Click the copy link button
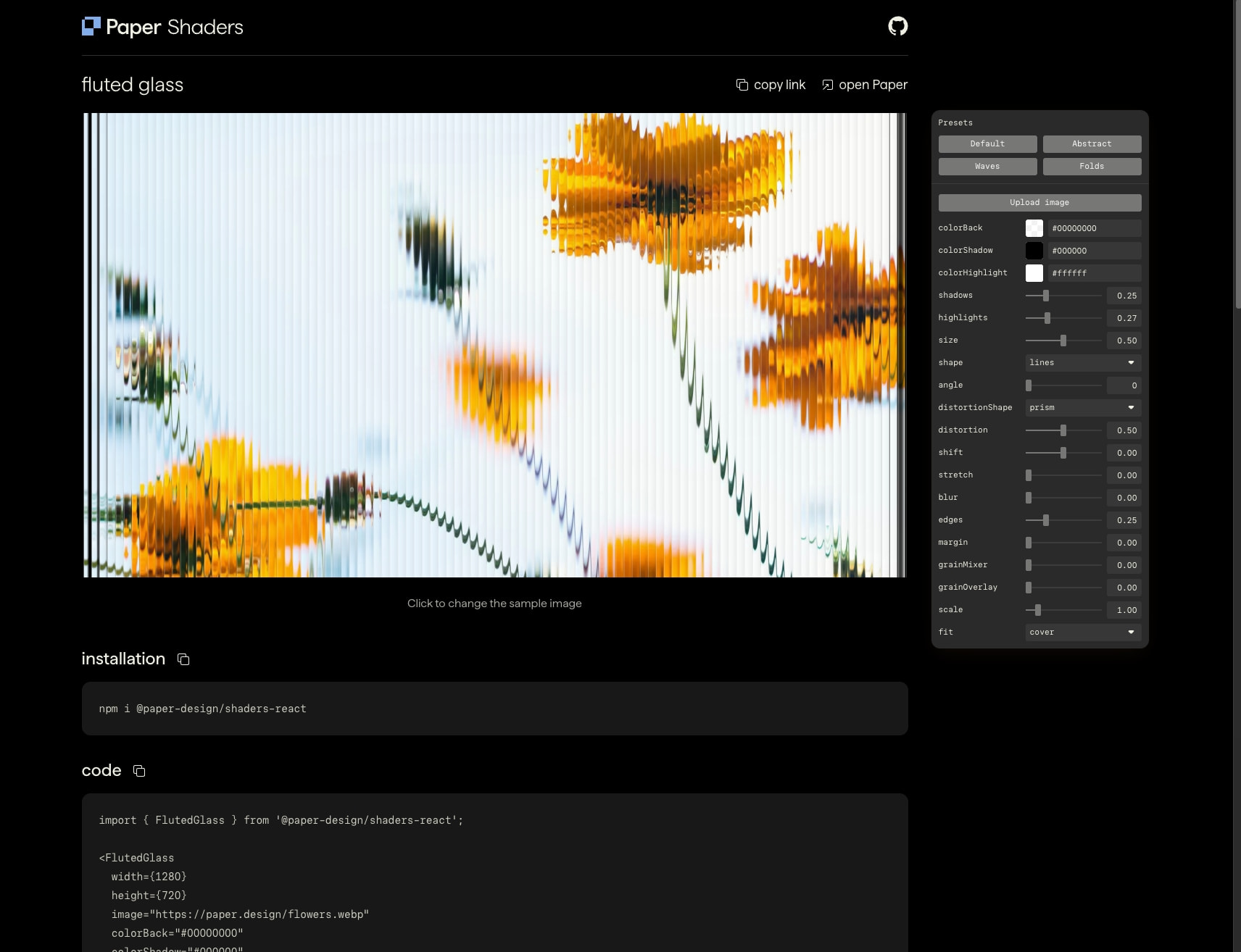The height and width of the screenshot is (952, 1241). 771,85
